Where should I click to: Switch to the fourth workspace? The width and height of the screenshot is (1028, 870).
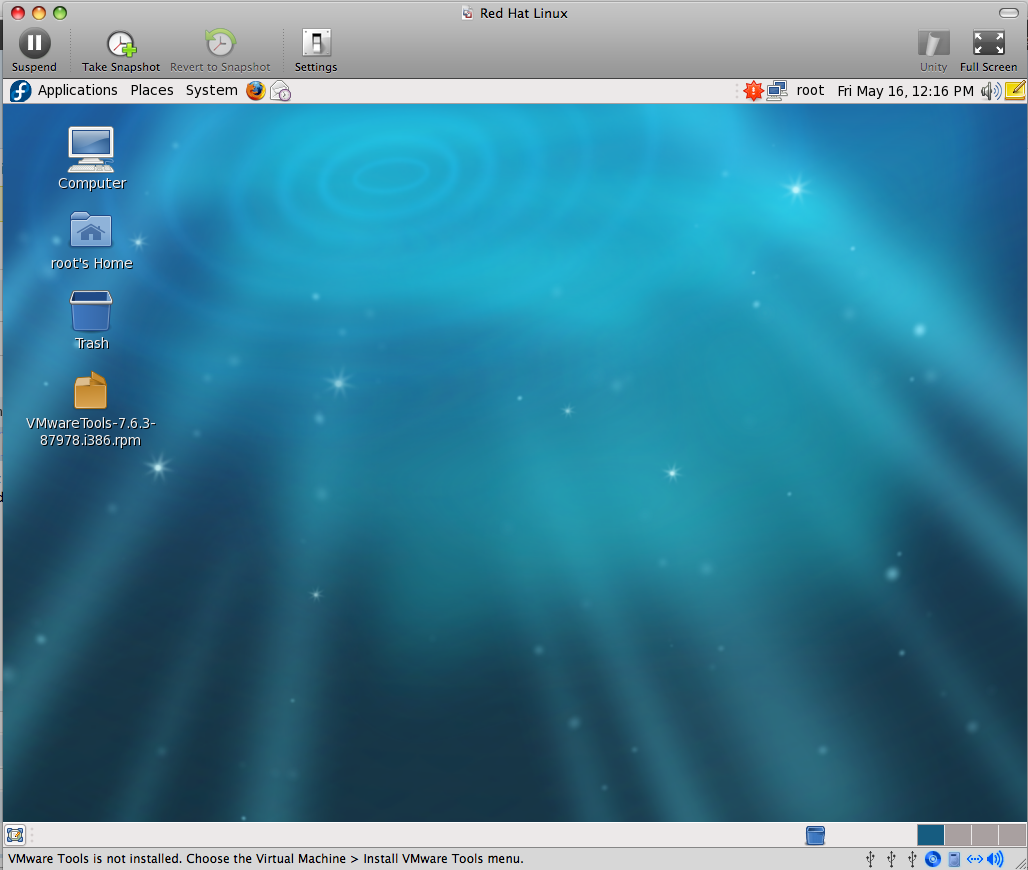pyautogui.click(x=1012, y=835)
